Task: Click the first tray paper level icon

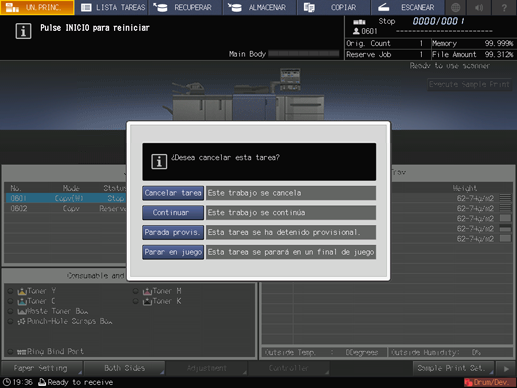Action: (x=505, y=198)
